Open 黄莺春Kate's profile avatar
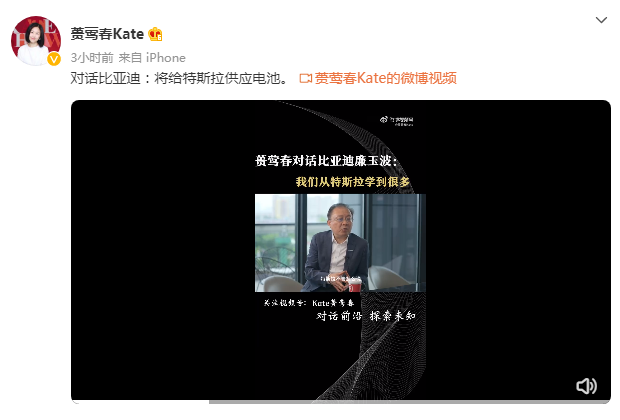 (x=36, y=41)
